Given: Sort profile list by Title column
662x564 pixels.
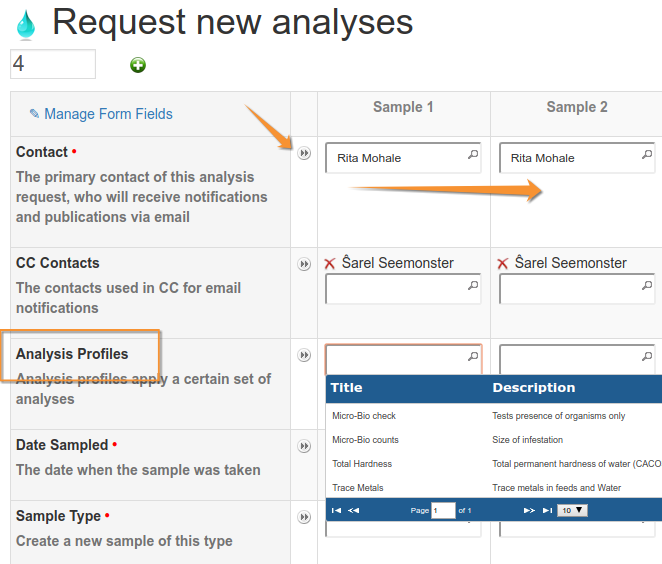Looking at the screenshot, I should click(x=347, y=388).
